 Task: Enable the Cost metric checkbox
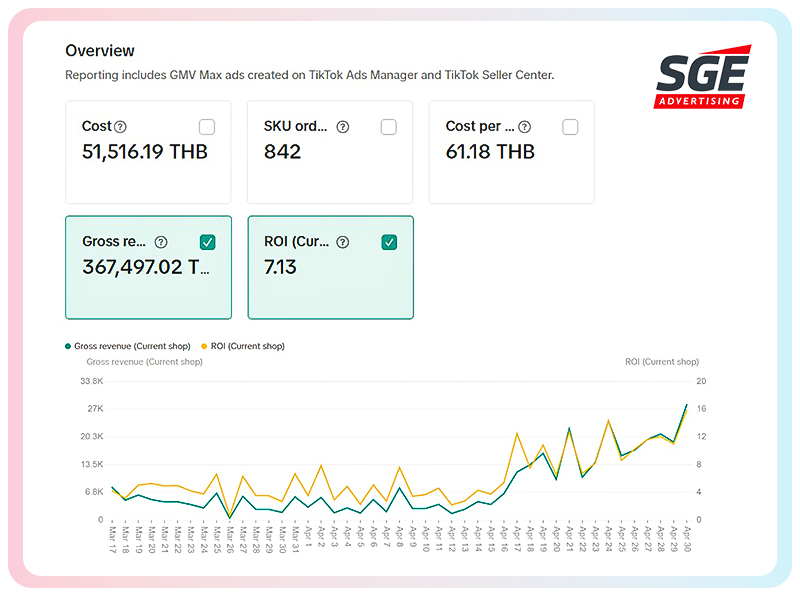[x=207, y=127]
